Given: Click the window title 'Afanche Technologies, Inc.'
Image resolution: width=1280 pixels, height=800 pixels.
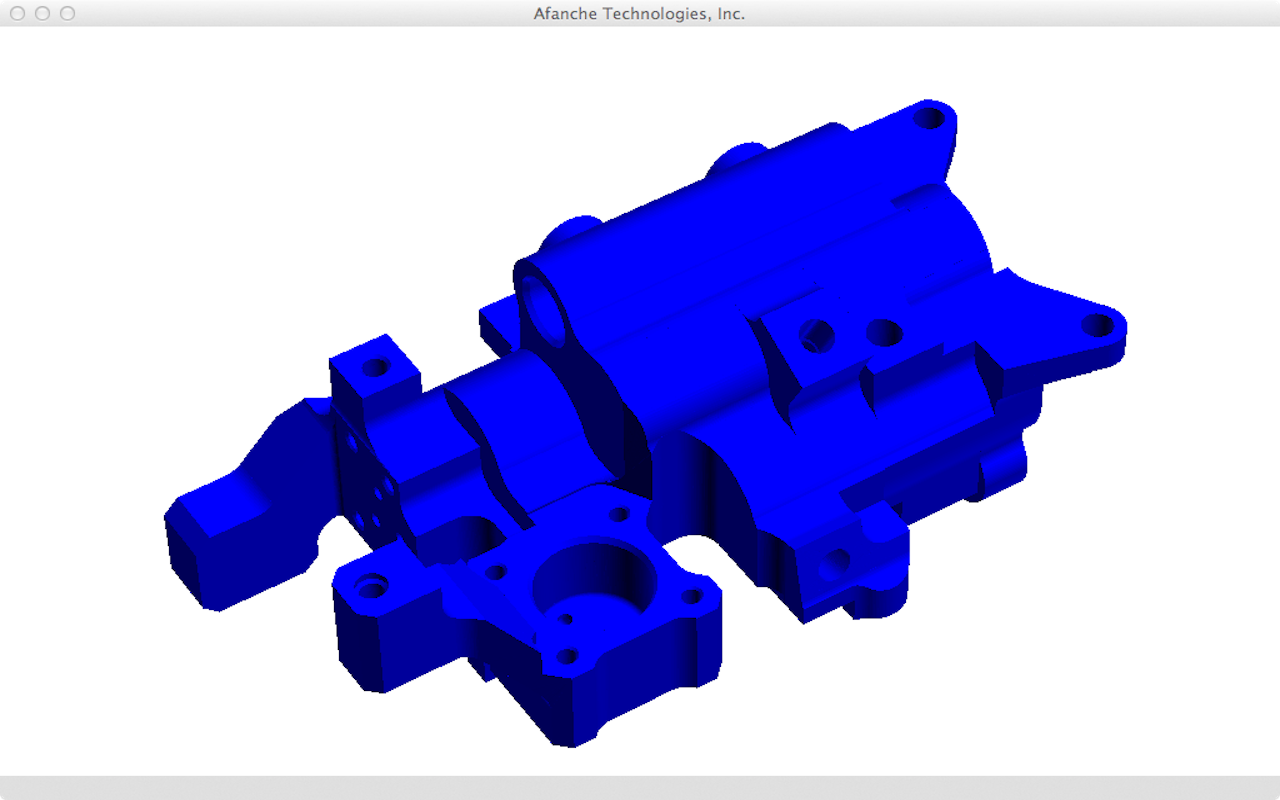Looking at the screenshot, I should tap(639, 13).
